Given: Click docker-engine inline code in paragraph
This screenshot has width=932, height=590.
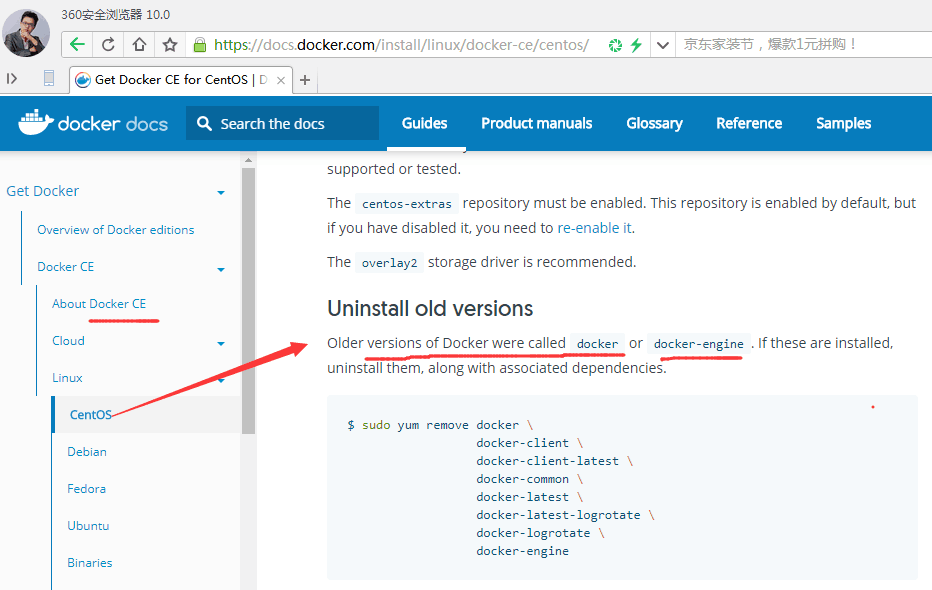Looking at the screenshot, I should 698,344.
